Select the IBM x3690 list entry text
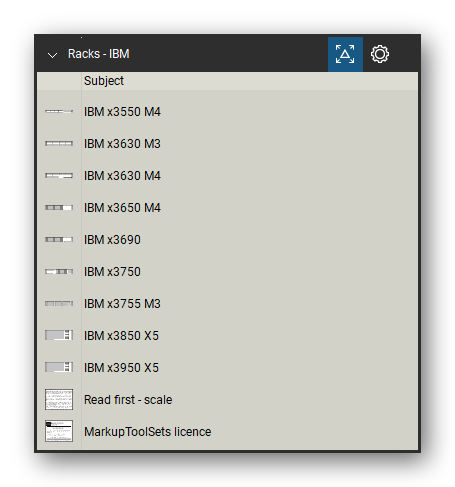This screenshot has height=487, width=455. (x=112, y=240)
